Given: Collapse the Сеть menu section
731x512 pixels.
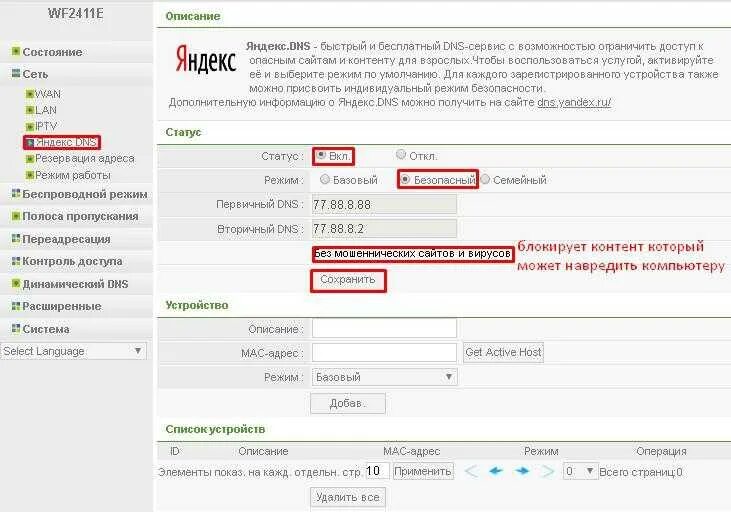Looking at the screenshot, I should 35,74.
